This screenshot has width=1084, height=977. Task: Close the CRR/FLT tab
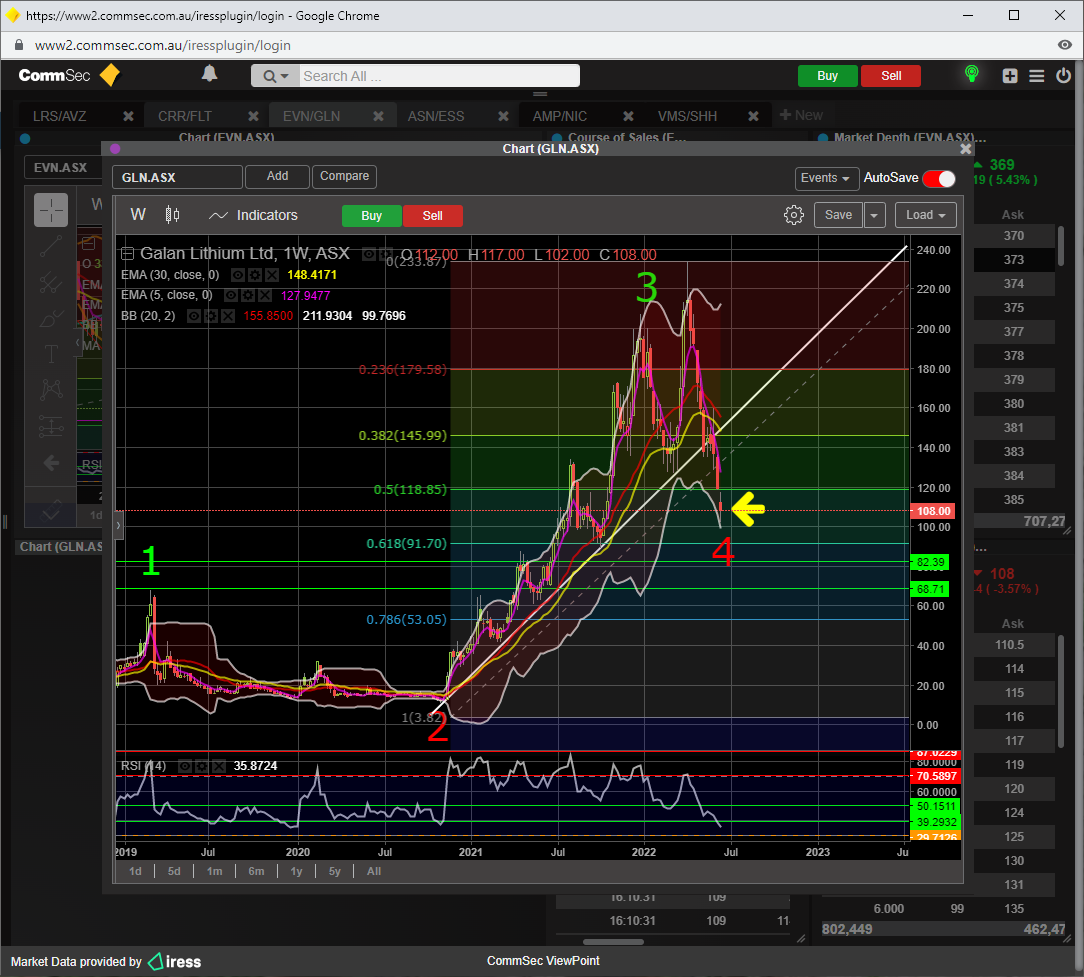253,116
